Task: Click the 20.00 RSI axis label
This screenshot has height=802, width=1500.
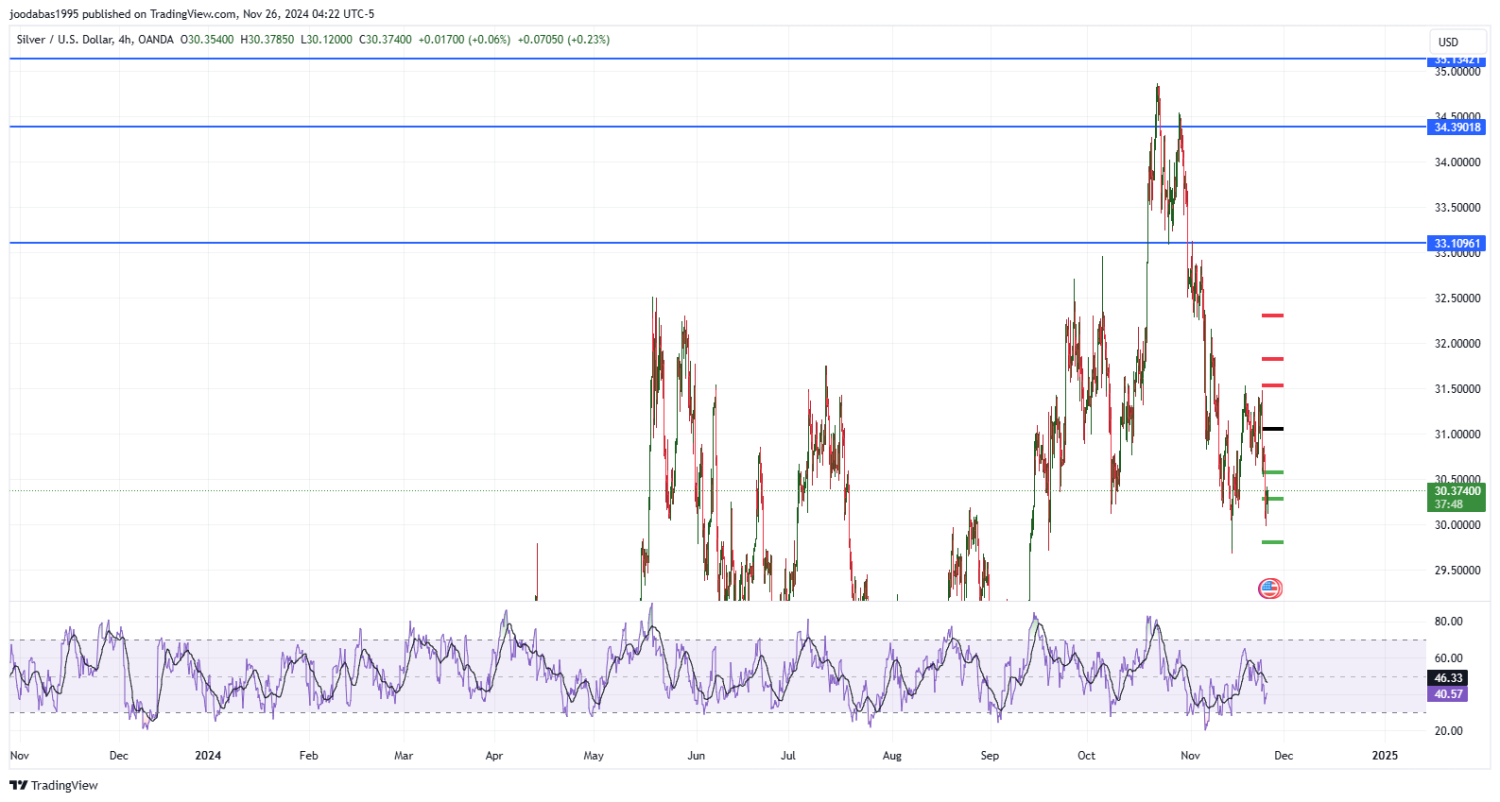Action: [1449, 731]
